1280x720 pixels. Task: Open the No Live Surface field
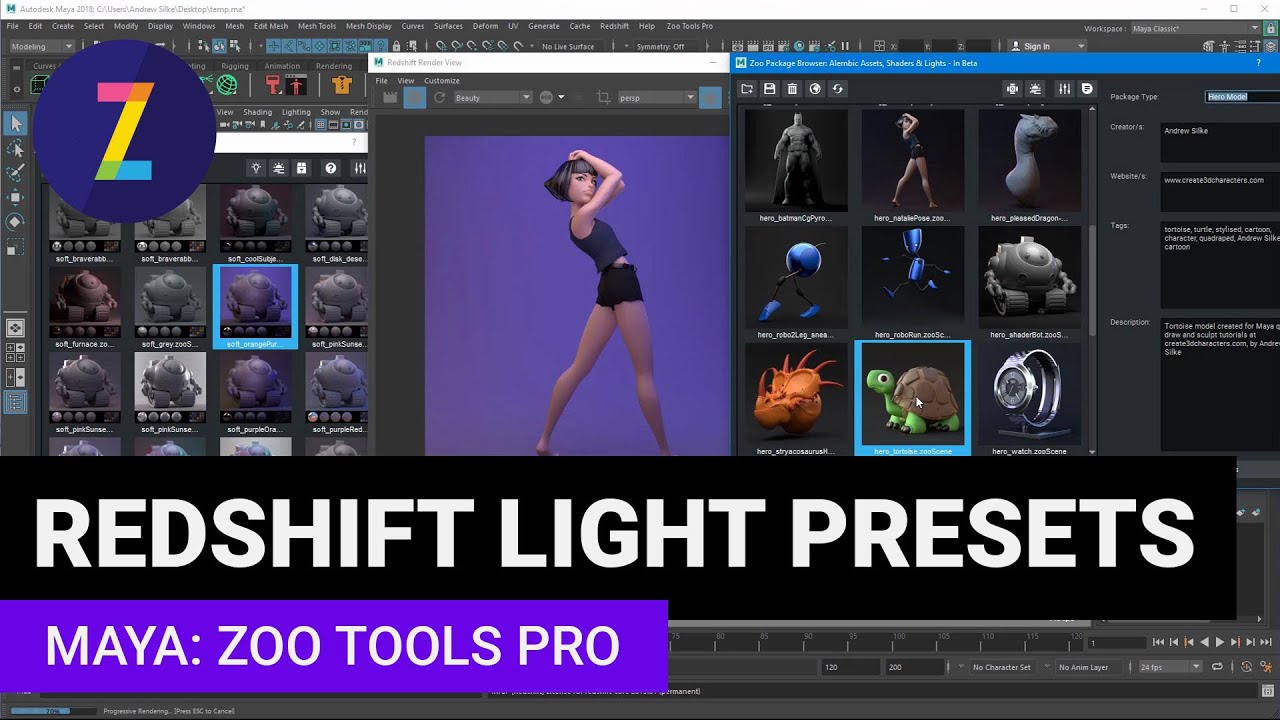(572, 46)
